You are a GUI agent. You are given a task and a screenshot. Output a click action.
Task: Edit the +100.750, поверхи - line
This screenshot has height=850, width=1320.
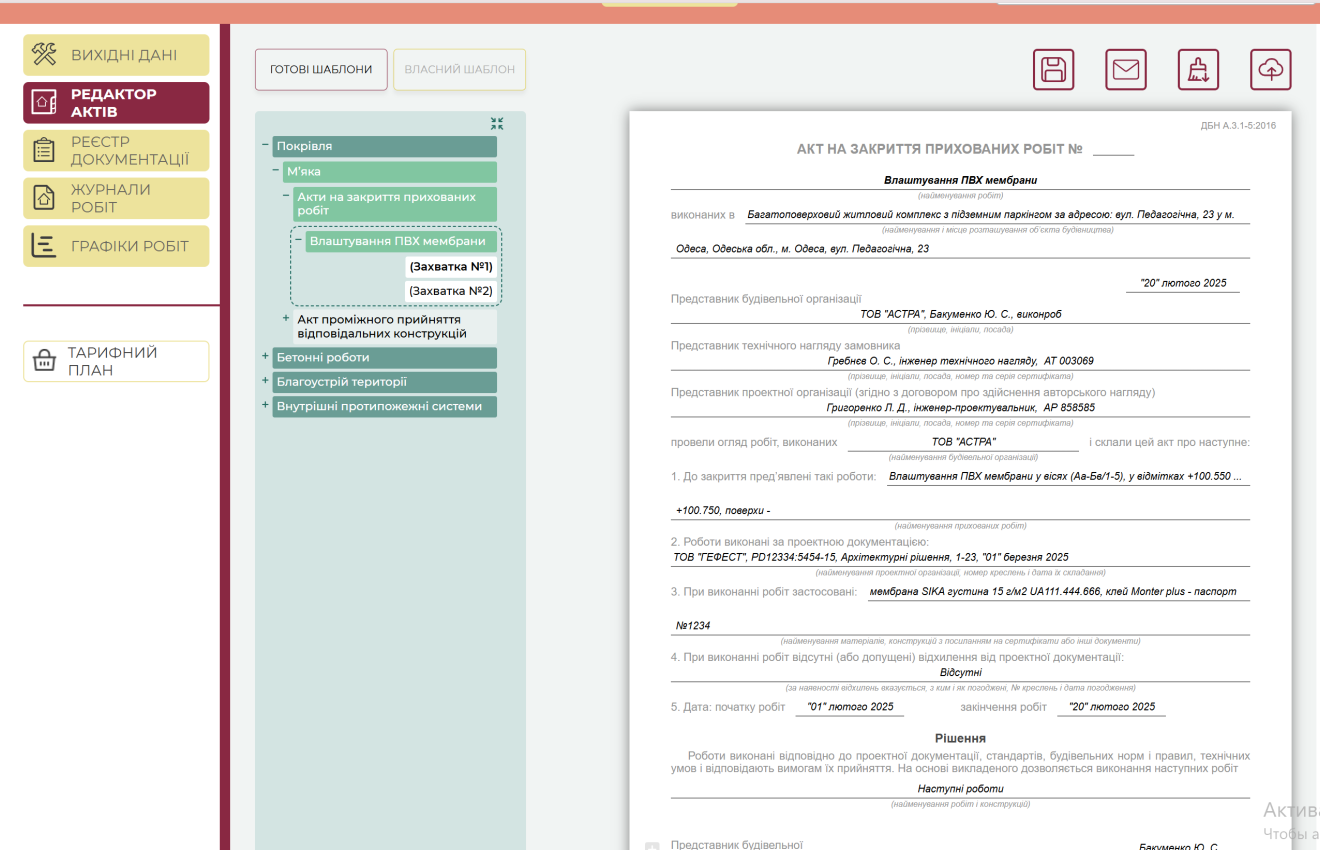(960, 511)
